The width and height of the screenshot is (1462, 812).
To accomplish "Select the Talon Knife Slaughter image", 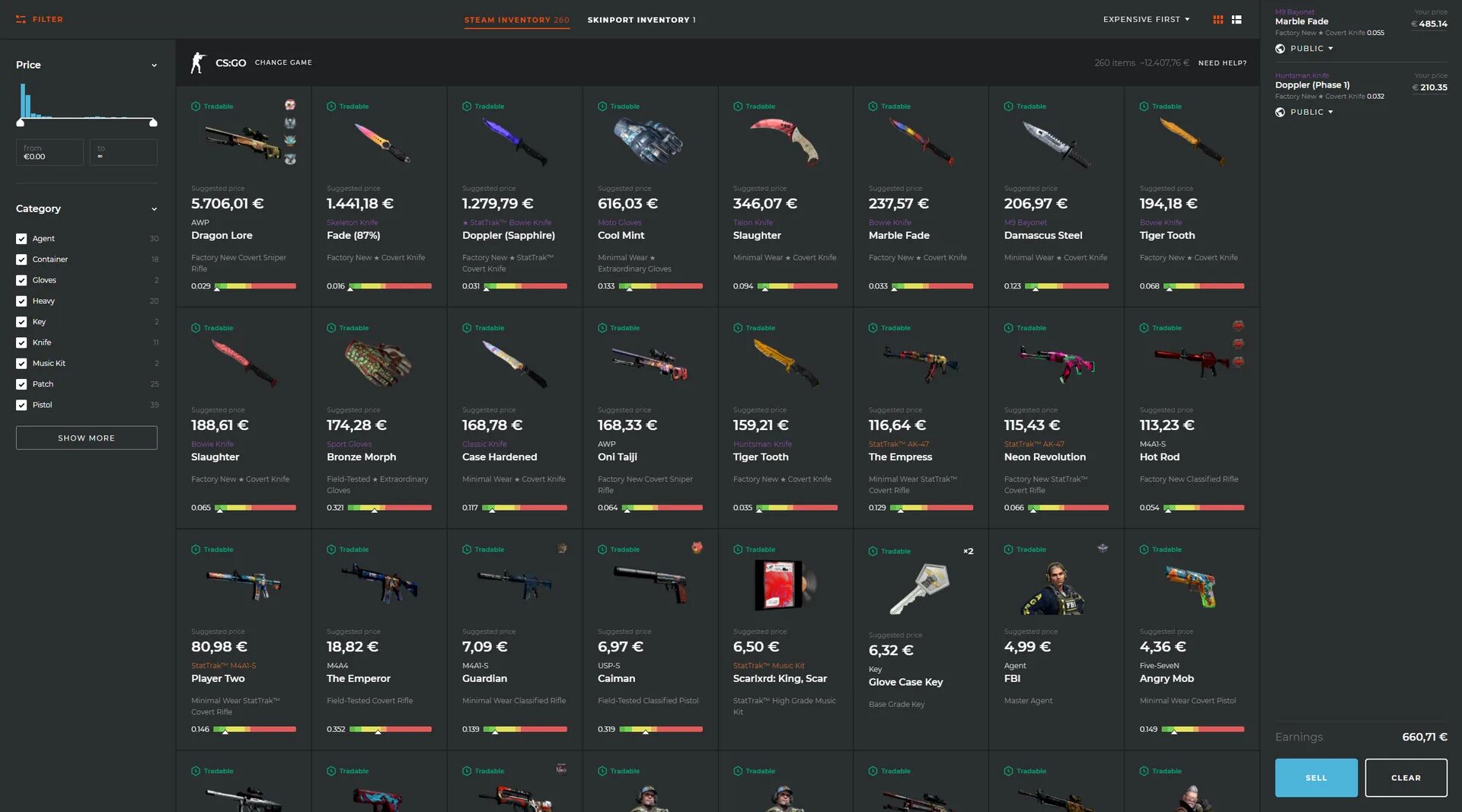I will point(785,141).
